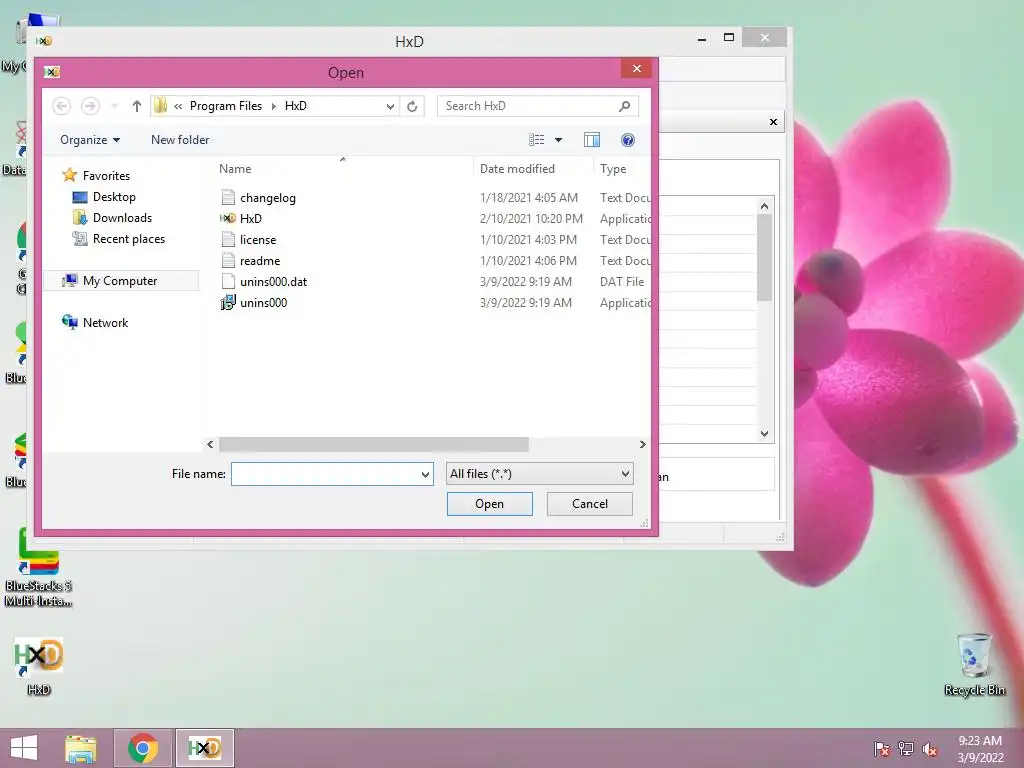Select the changelog file icon
This screenshot has width=1024, height=768.
click(228, 197)
